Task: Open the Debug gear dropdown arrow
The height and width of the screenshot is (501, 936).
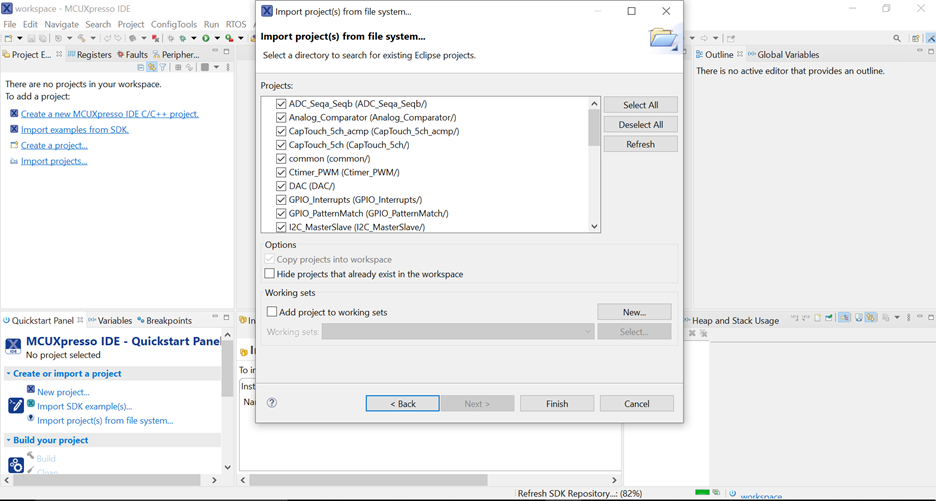Action: (194, 38)
